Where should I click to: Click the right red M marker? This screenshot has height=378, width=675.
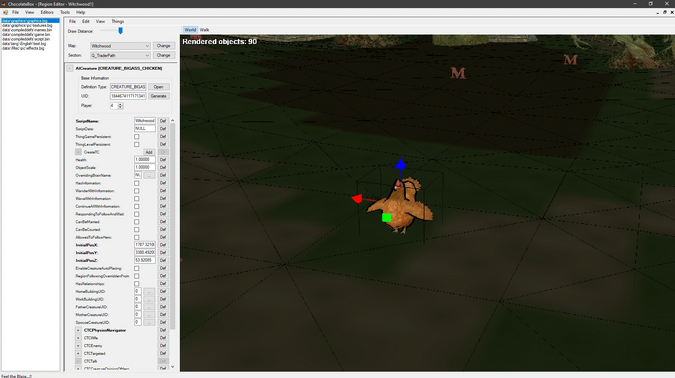[x=570, y=59]
